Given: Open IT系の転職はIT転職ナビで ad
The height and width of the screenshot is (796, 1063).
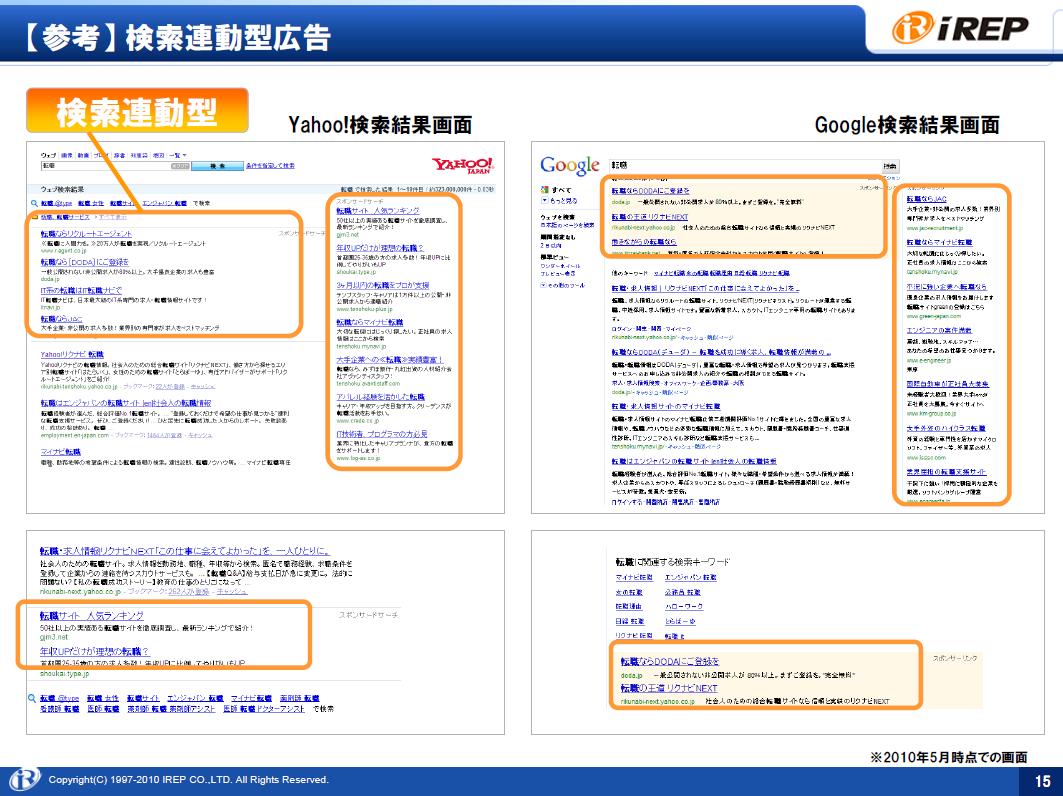Looking at the screenshot, I should tap(81, 290).
